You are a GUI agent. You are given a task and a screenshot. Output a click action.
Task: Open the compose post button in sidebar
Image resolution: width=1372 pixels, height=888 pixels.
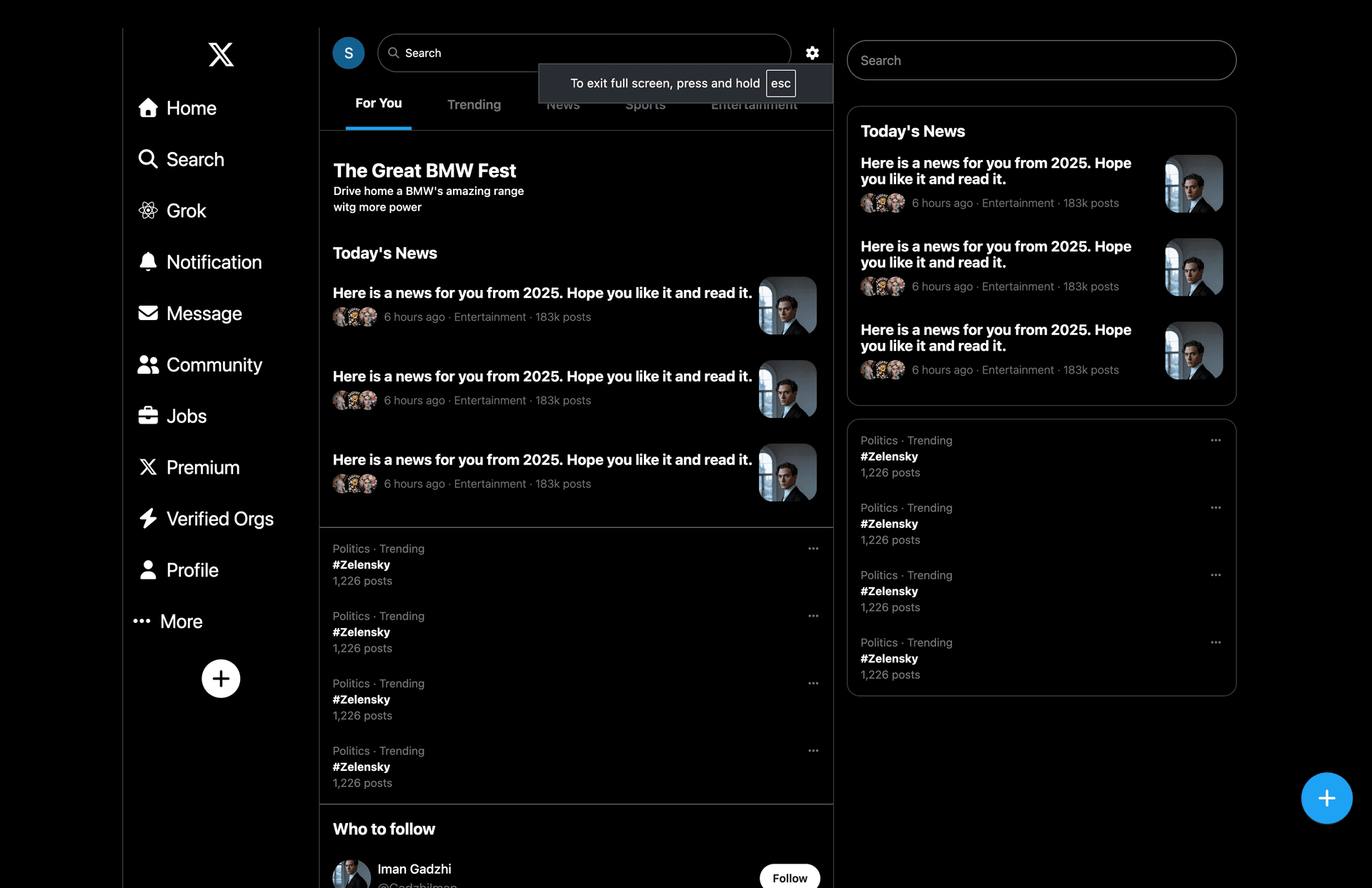tap(221, 678)
